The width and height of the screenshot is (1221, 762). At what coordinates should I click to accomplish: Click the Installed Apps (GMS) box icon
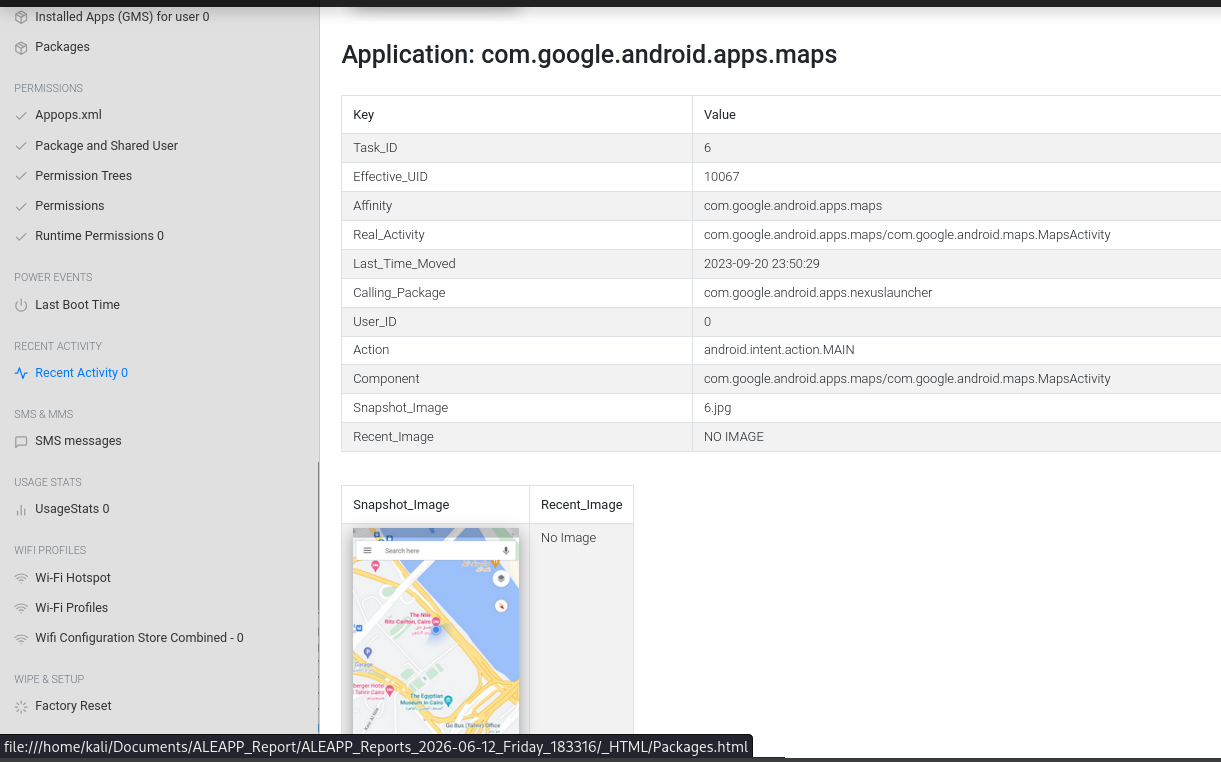tap(21, 18)
